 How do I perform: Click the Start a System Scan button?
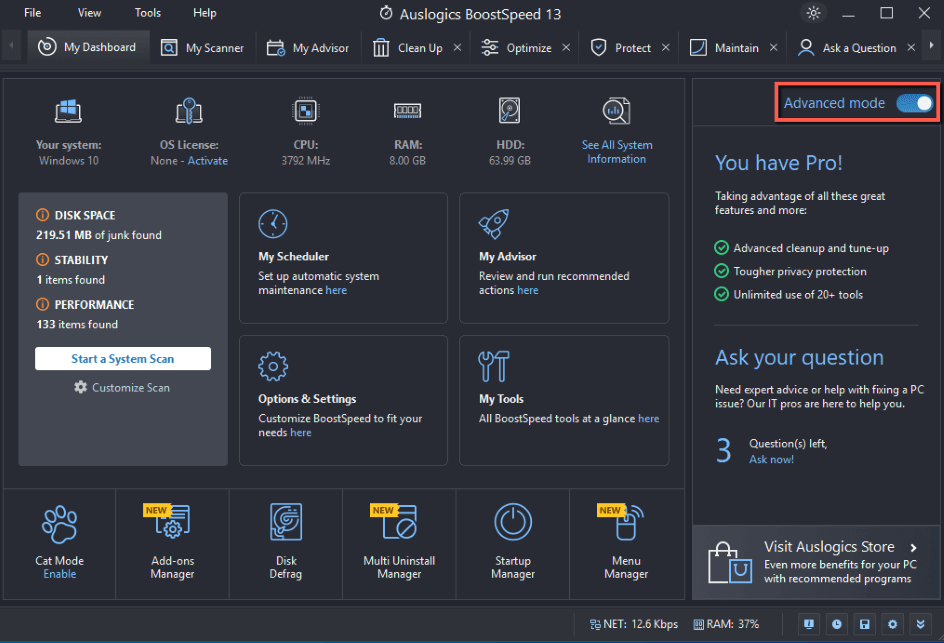point(123,359)
